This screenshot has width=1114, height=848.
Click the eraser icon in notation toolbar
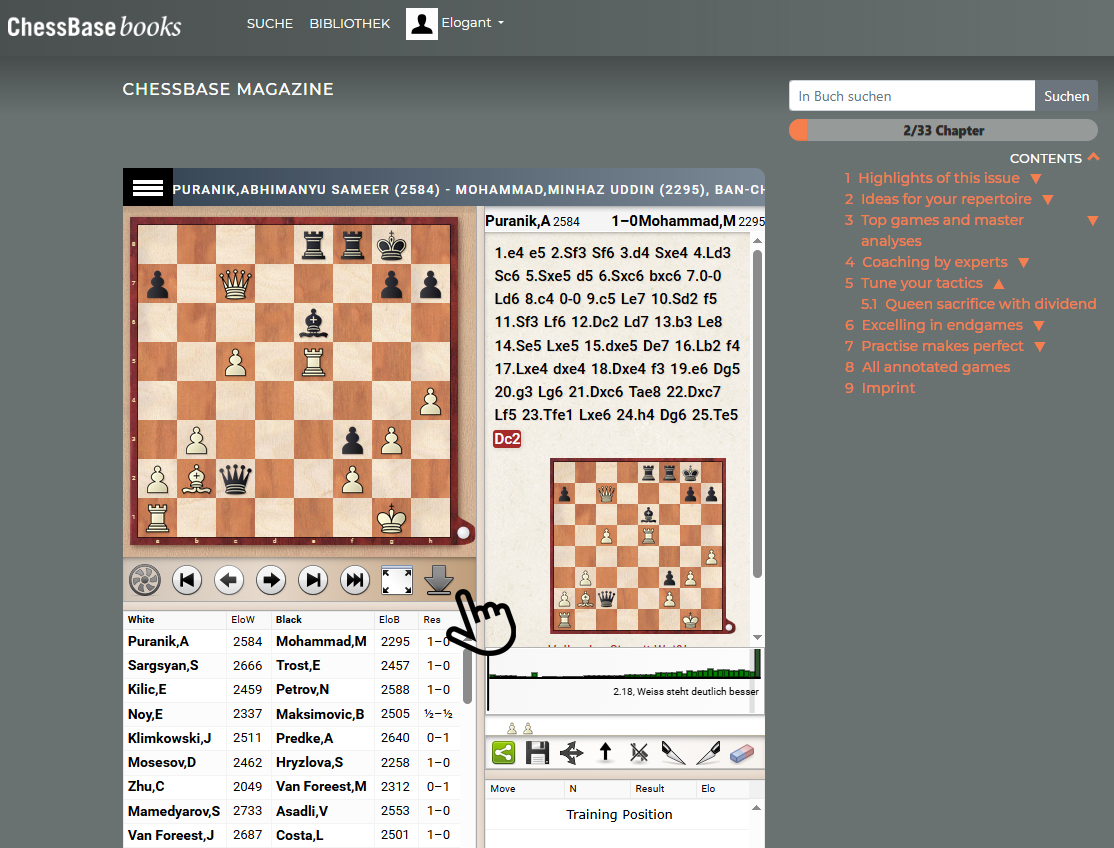(x=741, y=753)
